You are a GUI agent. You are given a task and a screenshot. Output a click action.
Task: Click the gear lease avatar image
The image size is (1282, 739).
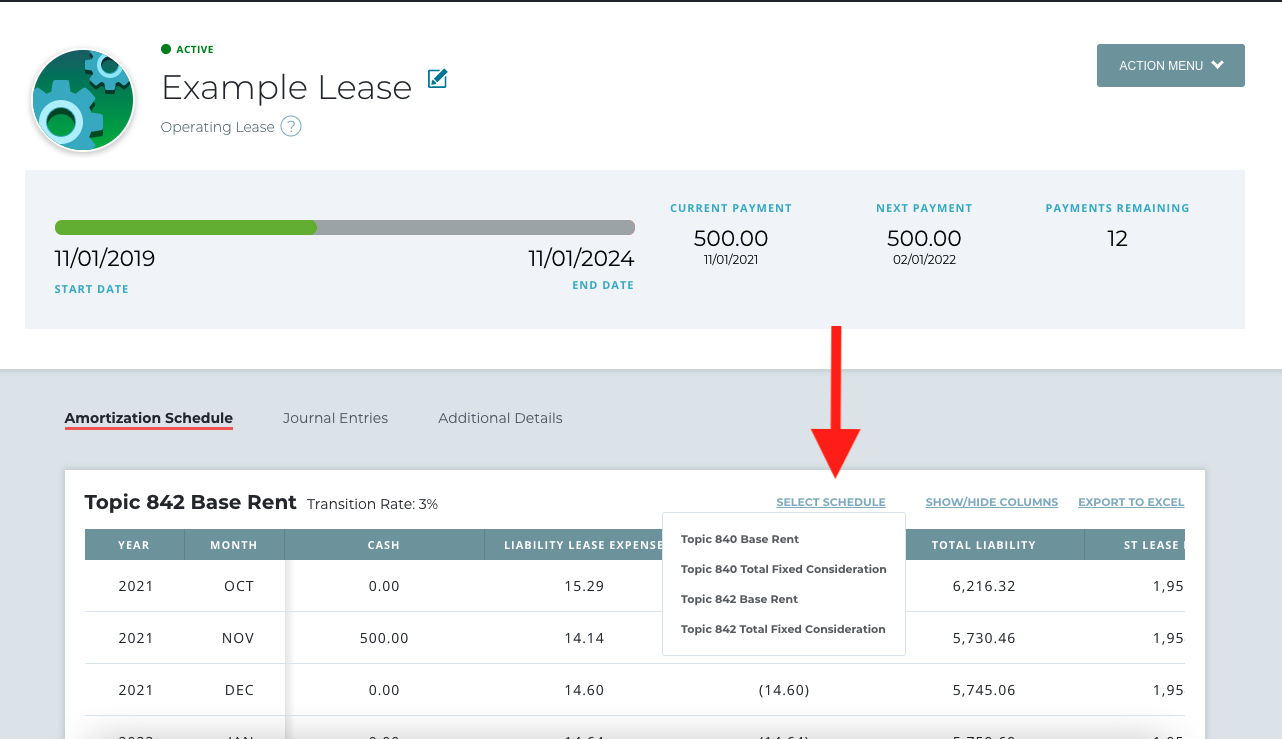point(83,100)
